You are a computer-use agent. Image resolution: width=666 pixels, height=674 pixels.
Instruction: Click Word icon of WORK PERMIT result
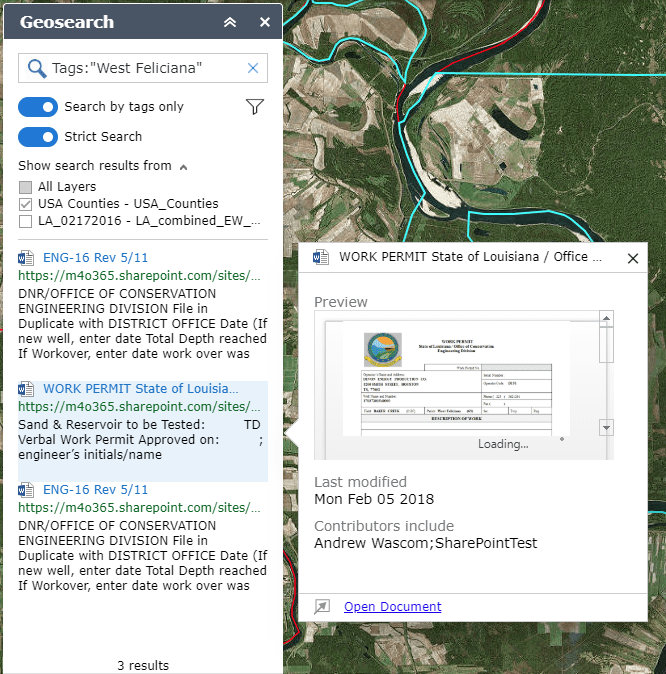pos(26,389)
